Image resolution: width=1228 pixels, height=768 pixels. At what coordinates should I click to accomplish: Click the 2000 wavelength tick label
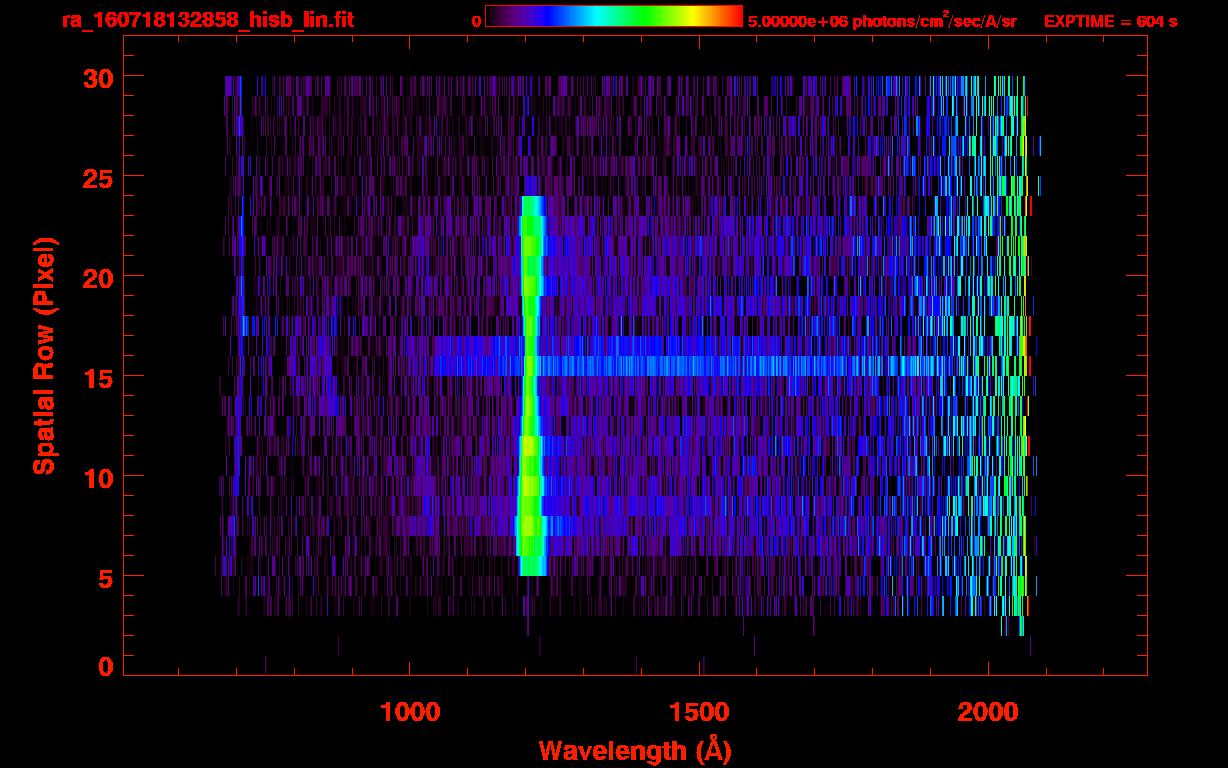988,712
